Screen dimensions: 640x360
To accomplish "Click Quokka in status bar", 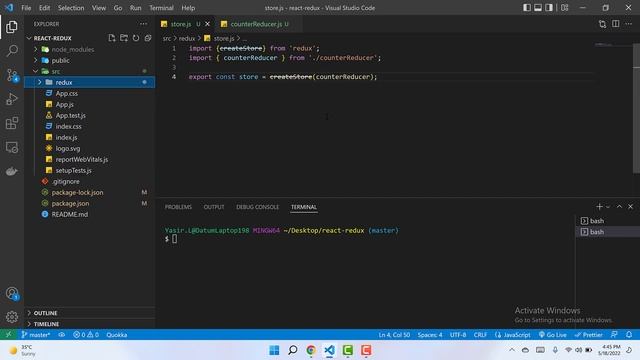I will 117,335.
